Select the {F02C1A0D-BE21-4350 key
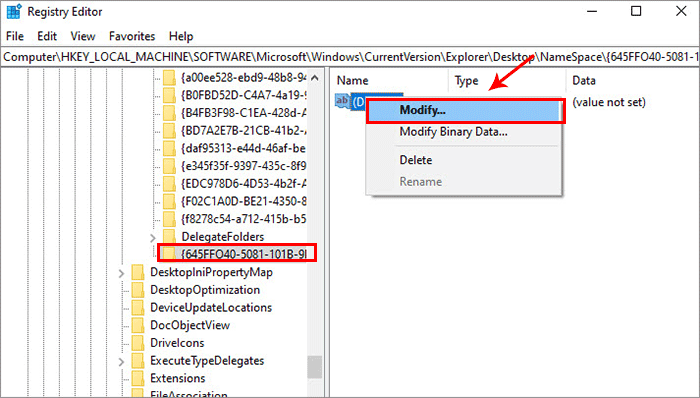 coord(244,201)
